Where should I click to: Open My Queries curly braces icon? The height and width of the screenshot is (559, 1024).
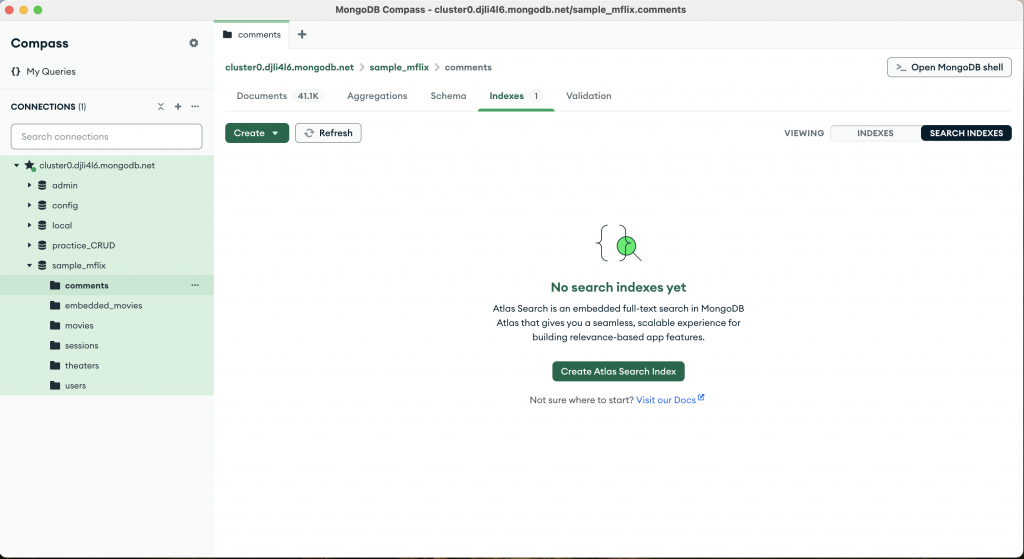[16, 71]
